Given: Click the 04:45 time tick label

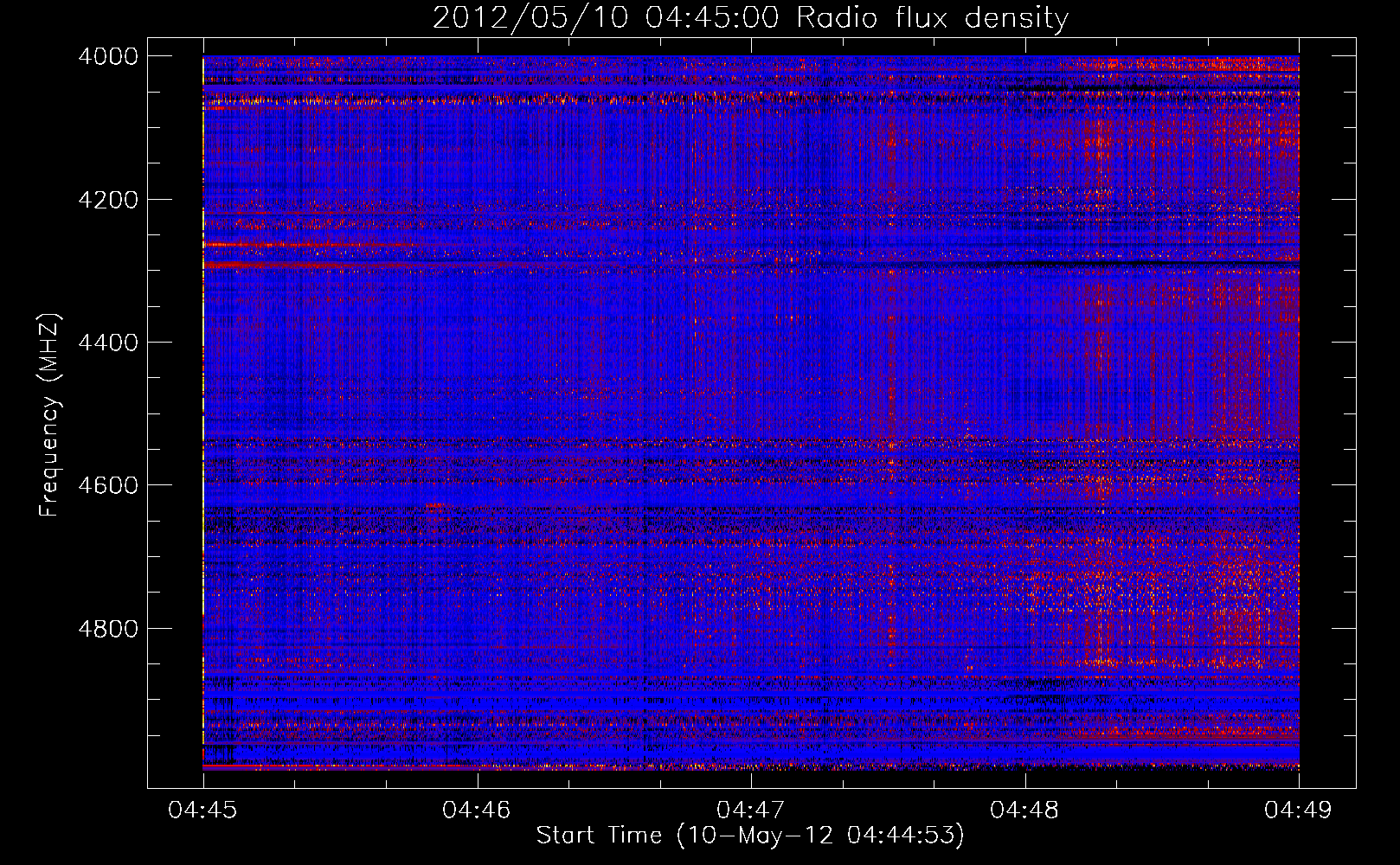Looking at the screenshot, I should click(202, 810).
